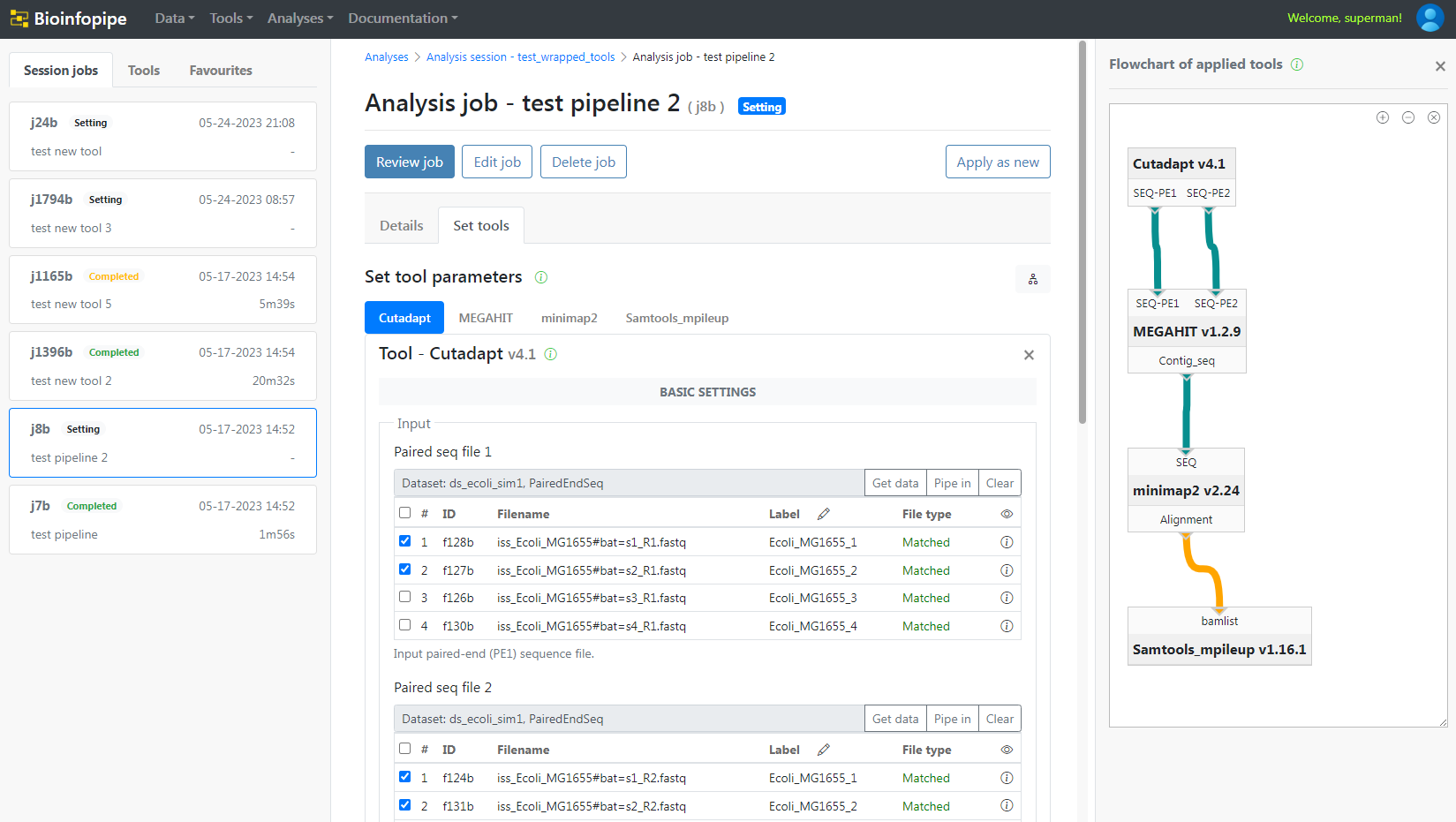Follow the Analyses breadcrumb link
Viewport: 1456px width, 822px height.
387,57
